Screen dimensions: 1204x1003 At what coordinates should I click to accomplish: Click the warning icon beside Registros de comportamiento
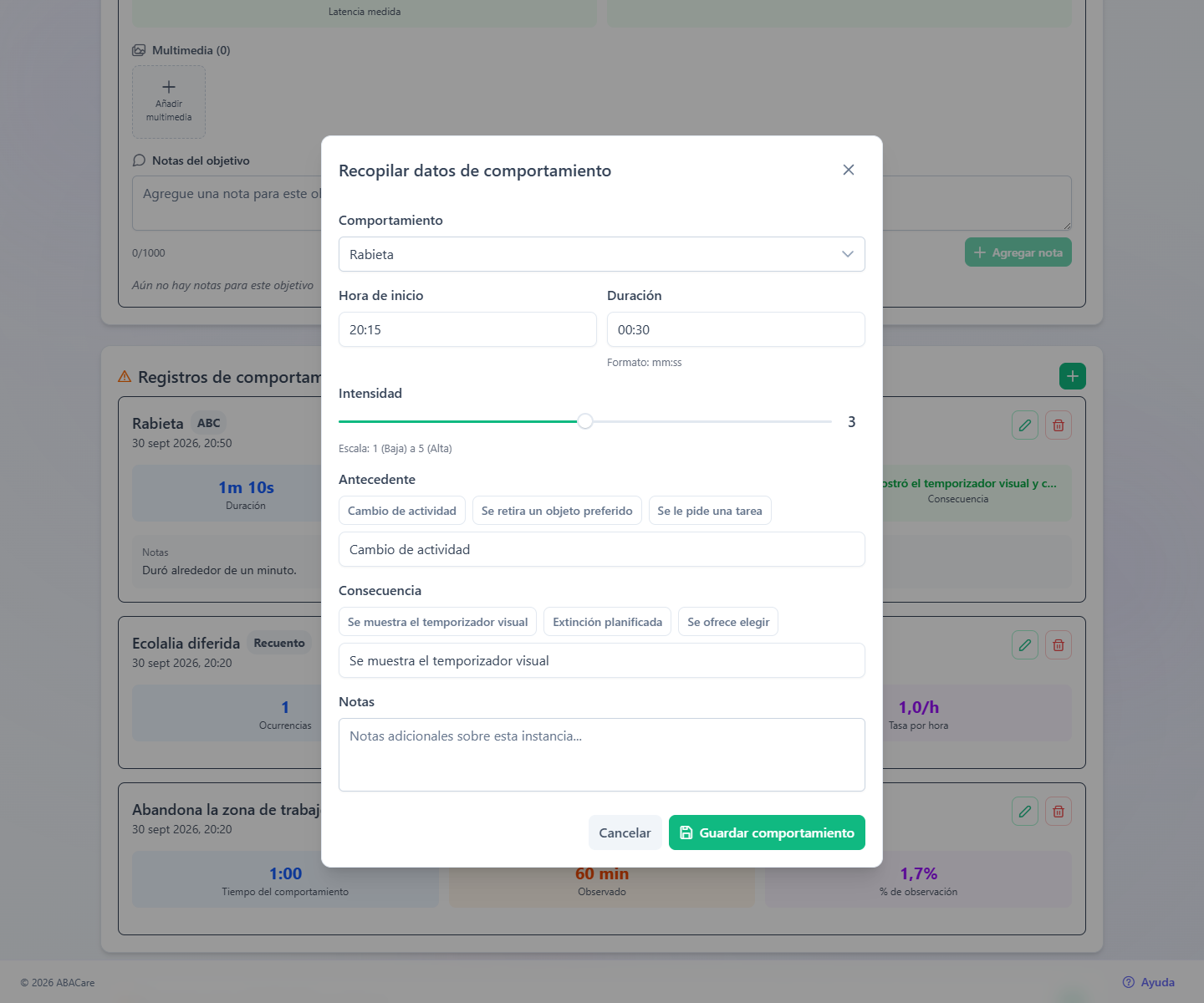click(125, 377)
